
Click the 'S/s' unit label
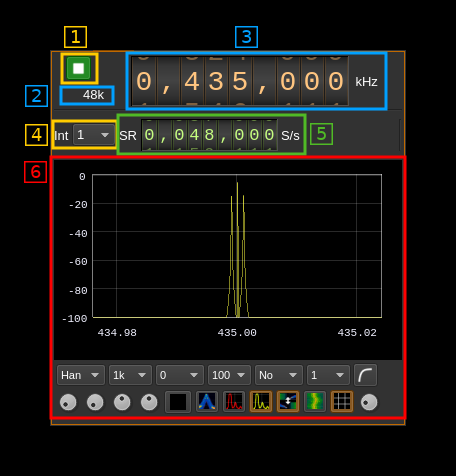(290, 136)
